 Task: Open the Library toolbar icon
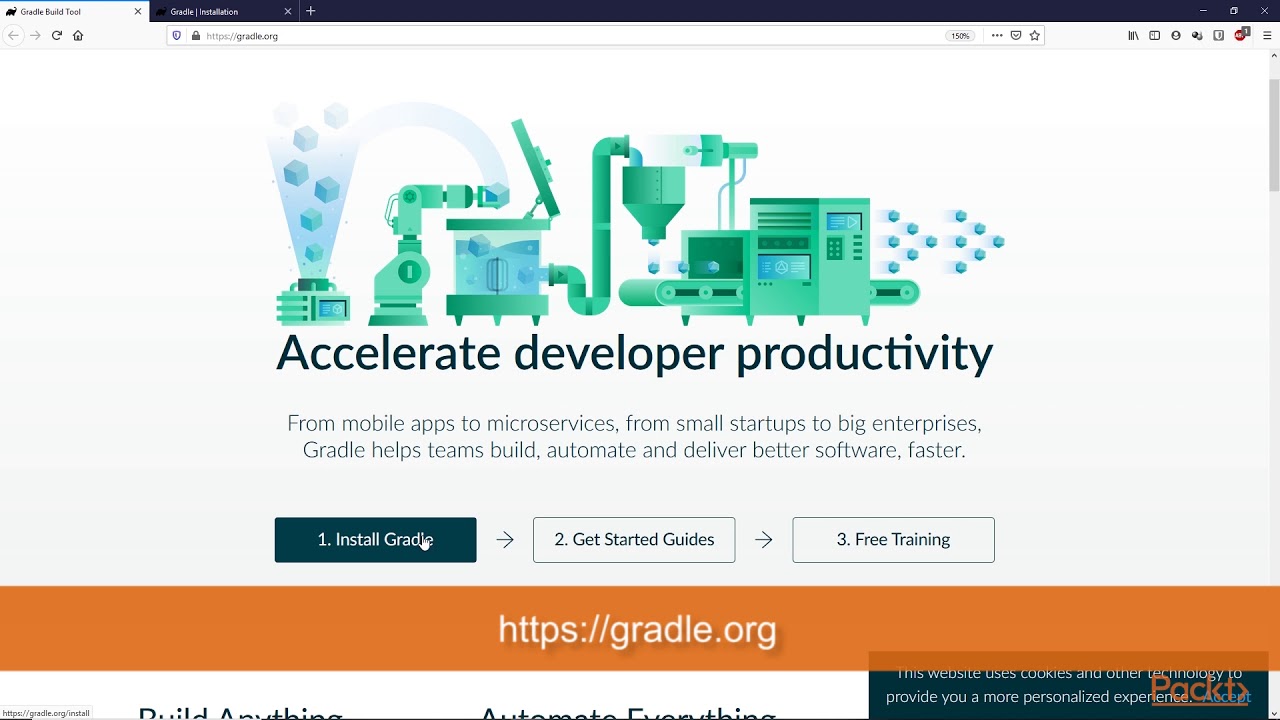click(1133, 35)
